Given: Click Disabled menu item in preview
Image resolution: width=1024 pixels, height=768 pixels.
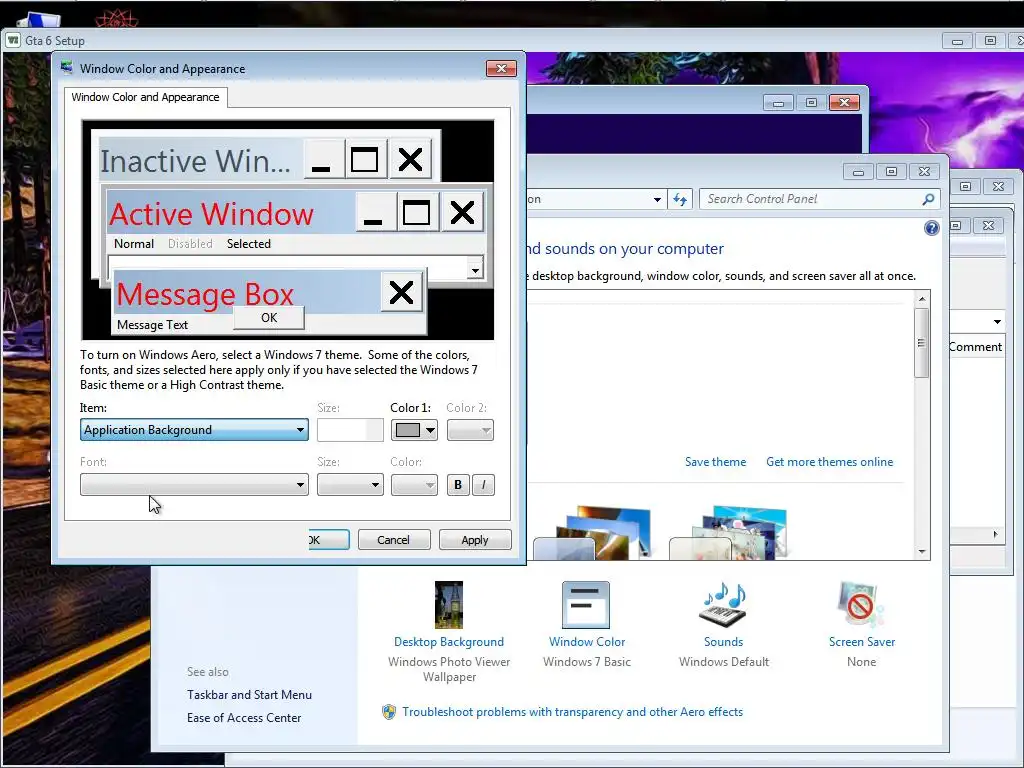Looking at the screenshot, I should click(x=190, y=244).
